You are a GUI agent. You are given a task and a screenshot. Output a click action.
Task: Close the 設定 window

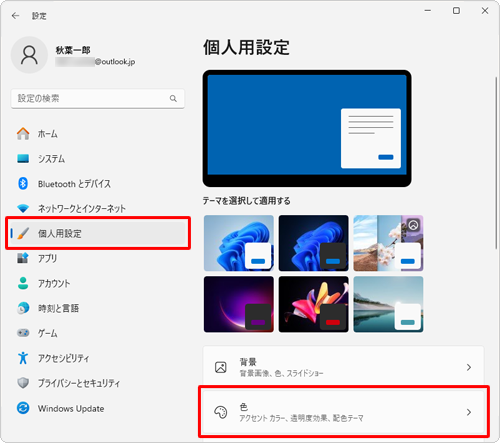485,11
